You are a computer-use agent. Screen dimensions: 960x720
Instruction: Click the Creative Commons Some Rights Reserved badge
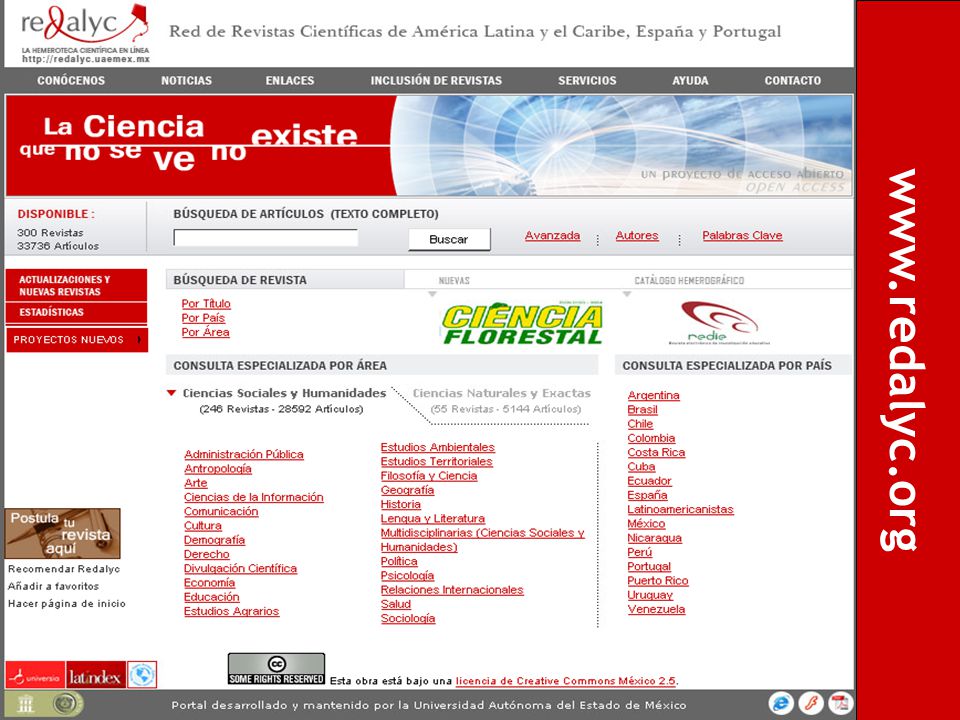click(276, 669)
